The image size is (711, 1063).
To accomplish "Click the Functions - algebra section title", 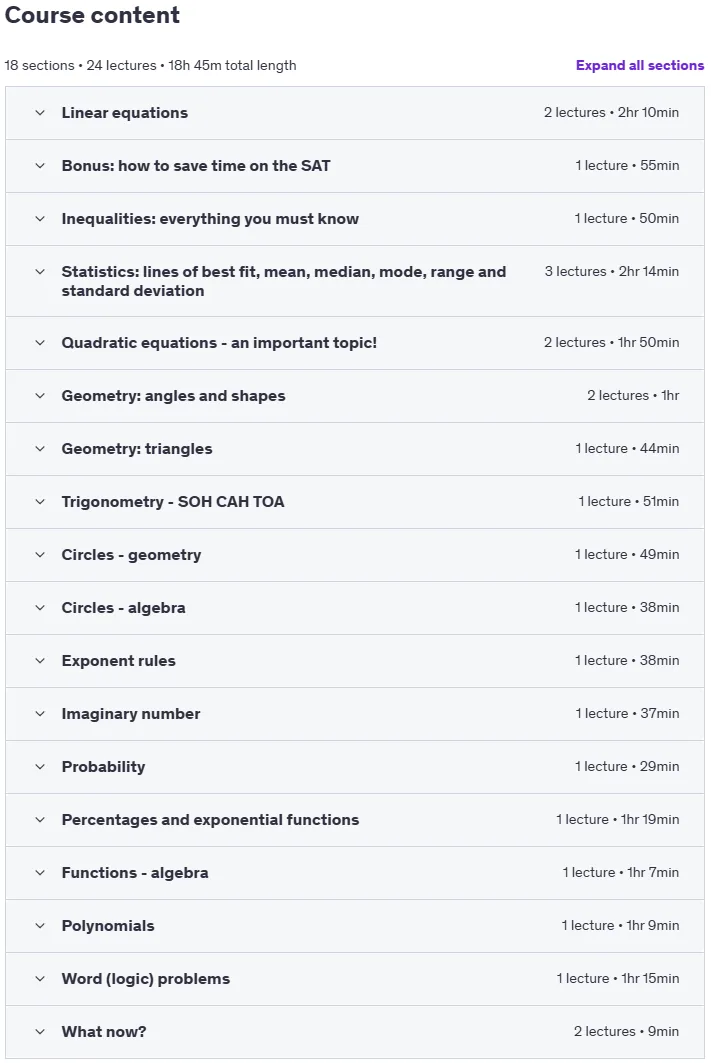I will tap(135, 873).
